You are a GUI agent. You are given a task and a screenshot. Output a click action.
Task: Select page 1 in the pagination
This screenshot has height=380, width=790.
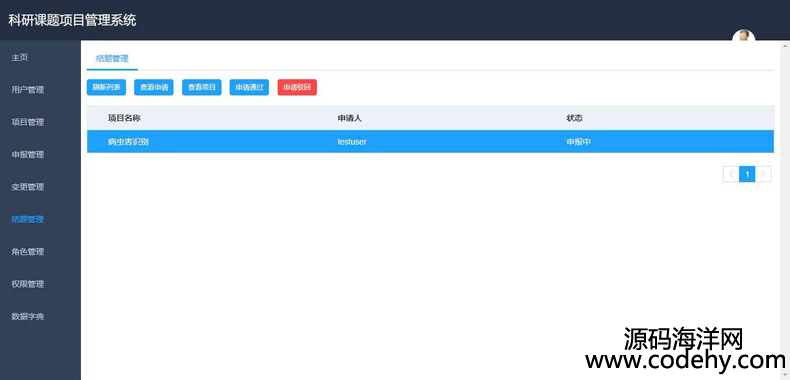747,174
